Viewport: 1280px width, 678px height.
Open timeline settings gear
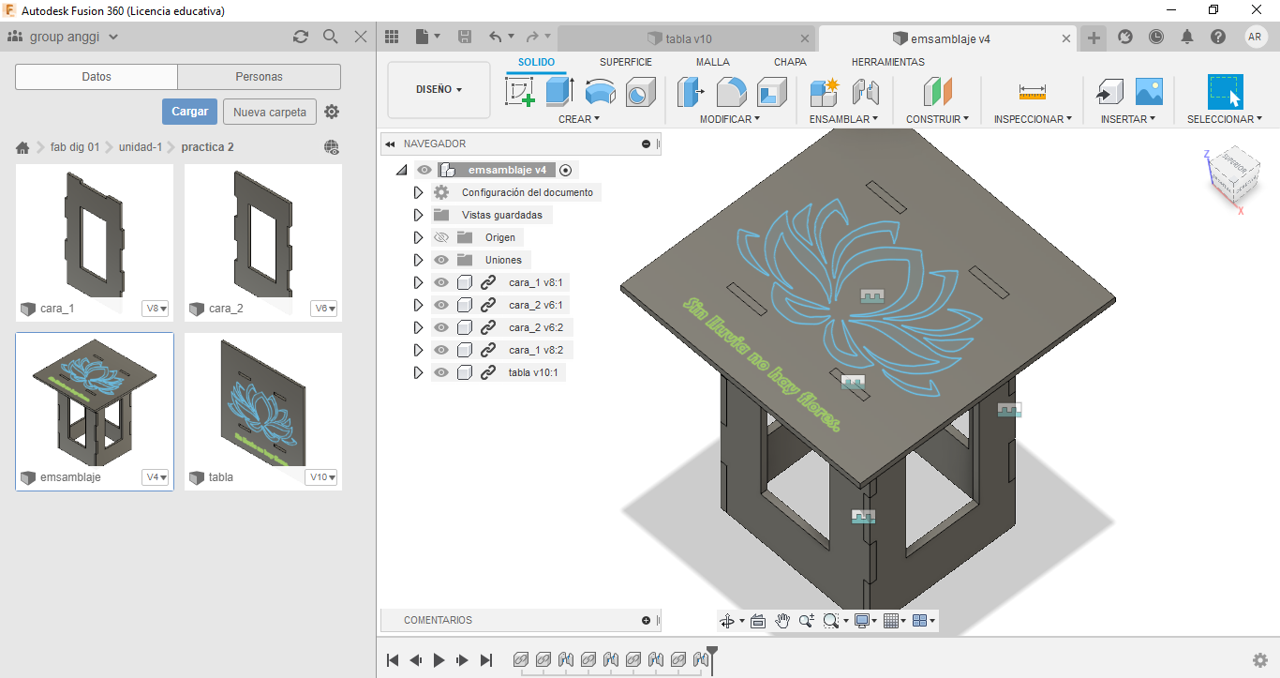pyautogui.click(x=1260, y=660)
